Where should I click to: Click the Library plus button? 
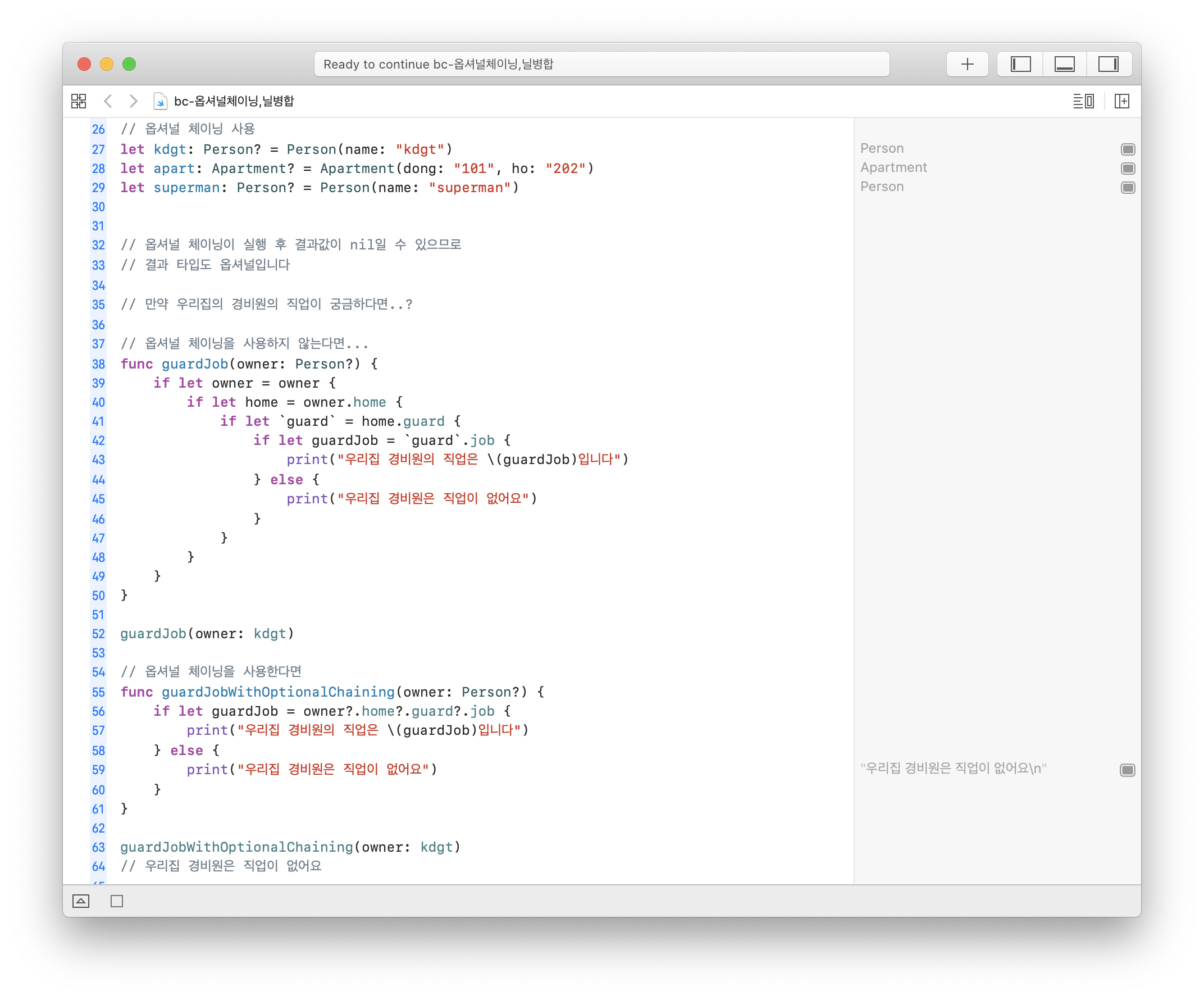(x=966, y=64)
